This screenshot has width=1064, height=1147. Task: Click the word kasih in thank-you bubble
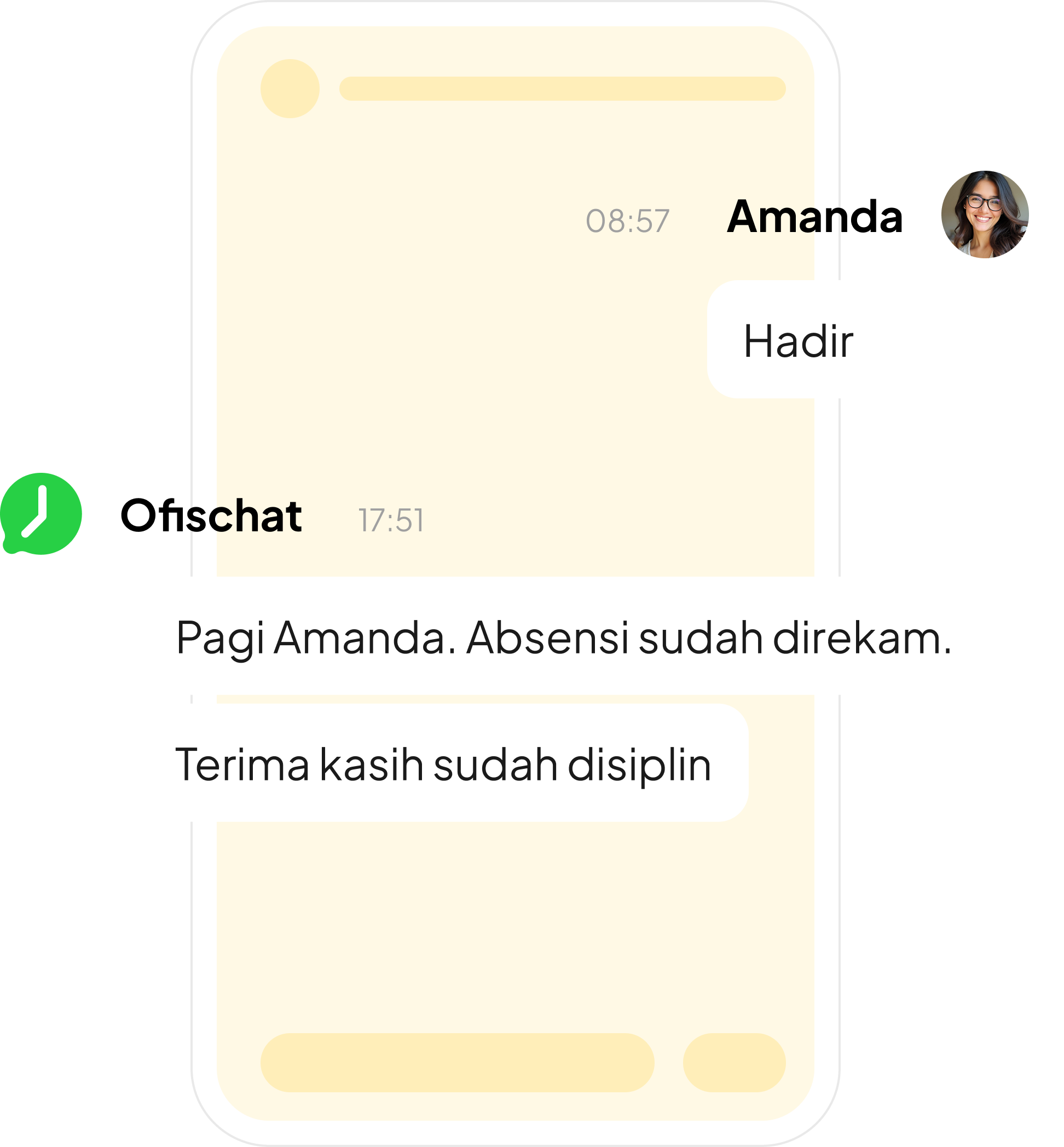point(372,764)
